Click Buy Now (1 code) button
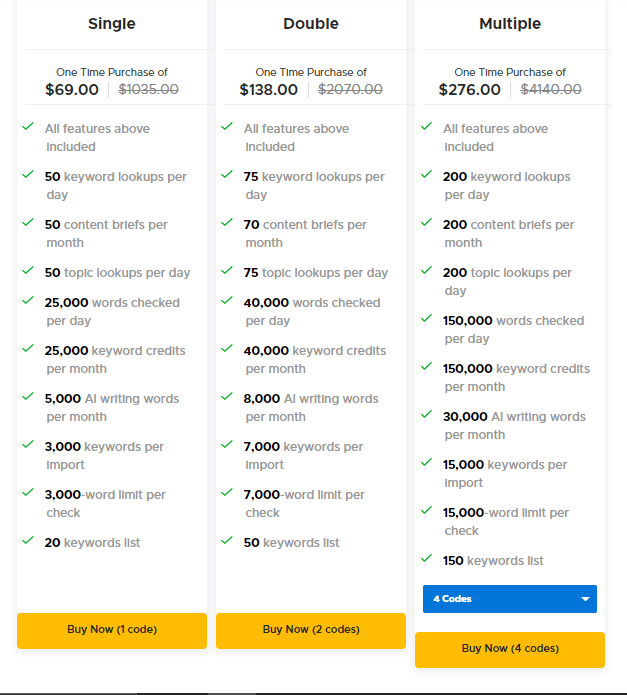Image resolution: width=627 pixels, height=695 pixels. pyautogui.click(x=111, y=630)
